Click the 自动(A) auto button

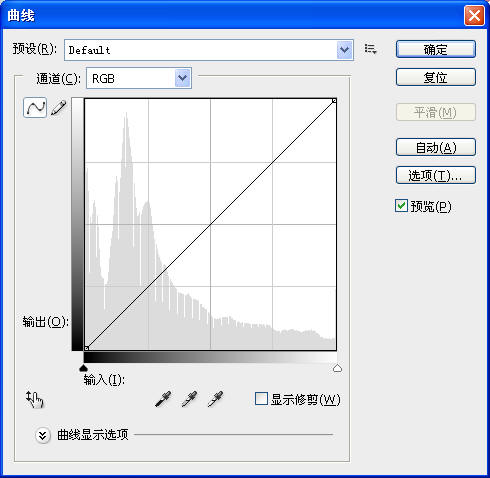tap(436, 147)
